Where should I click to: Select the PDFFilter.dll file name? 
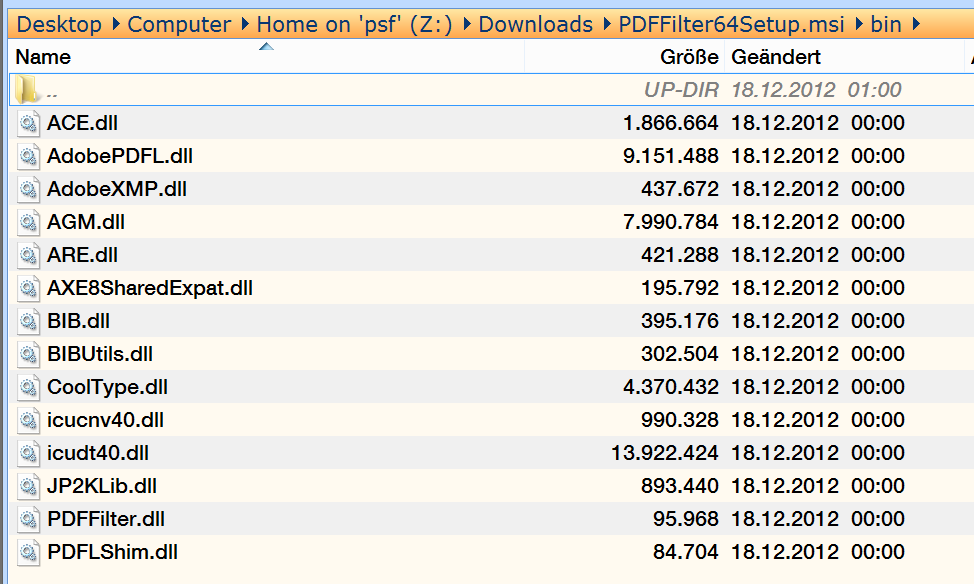coord(106,519)
